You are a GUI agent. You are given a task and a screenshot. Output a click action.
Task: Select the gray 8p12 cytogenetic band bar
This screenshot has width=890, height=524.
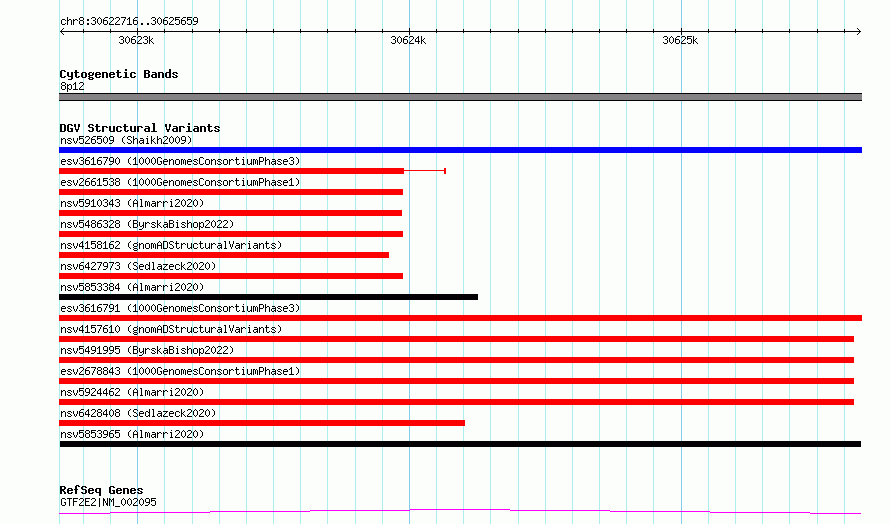pyautogui.click(x=460, y=97)
